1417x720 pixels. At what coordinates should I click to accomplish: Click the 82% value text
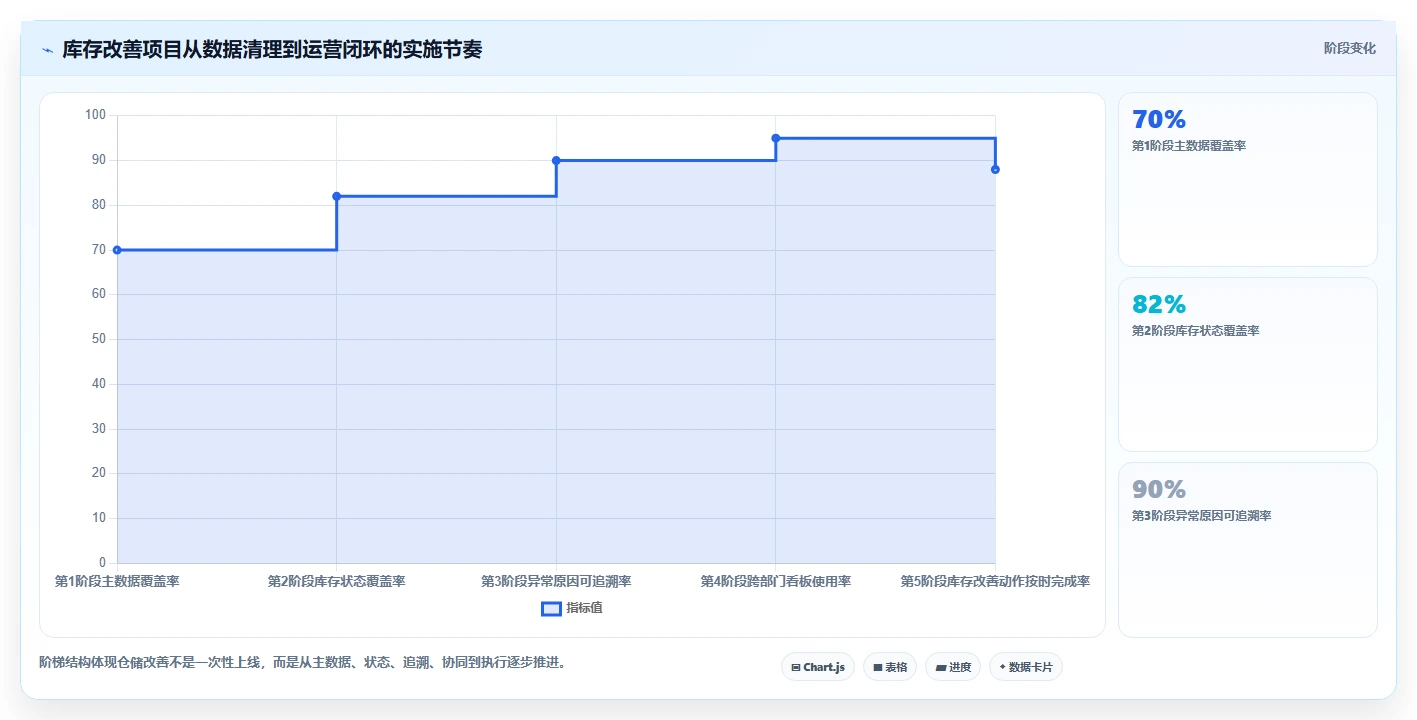[1159, 304]
